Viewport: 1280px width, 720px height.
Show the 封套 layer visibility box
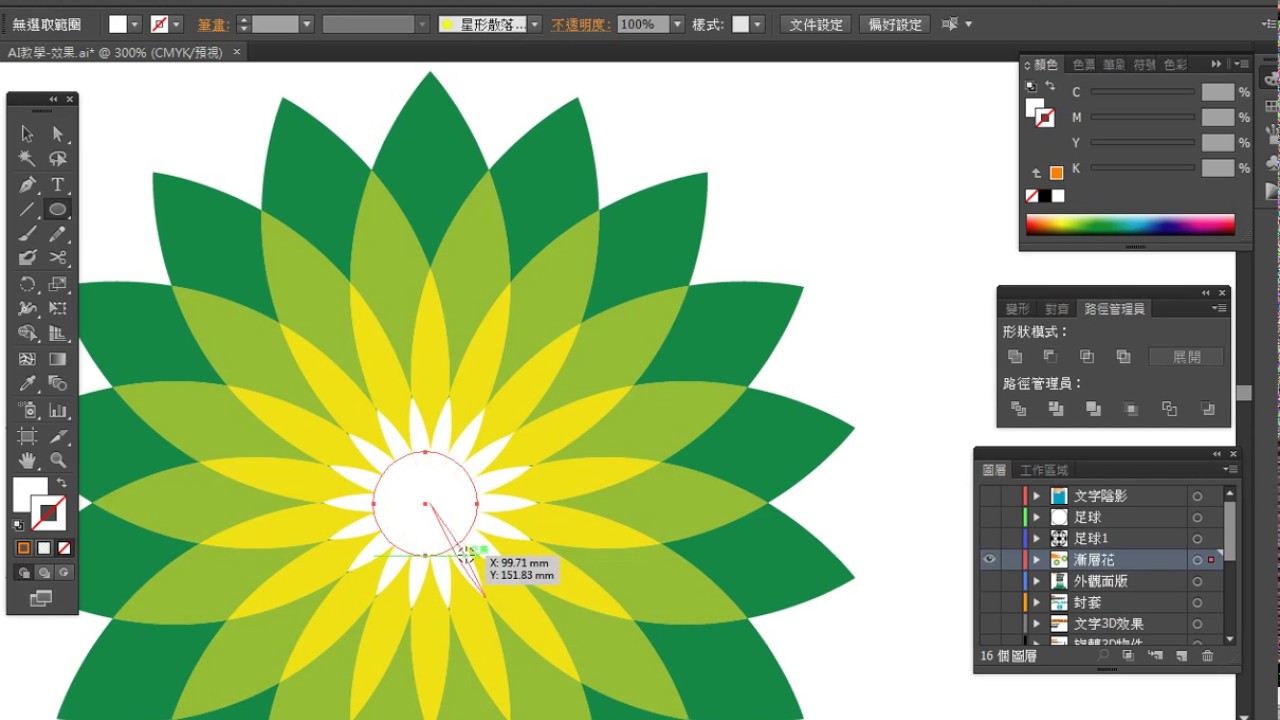(x=989, y=603)
